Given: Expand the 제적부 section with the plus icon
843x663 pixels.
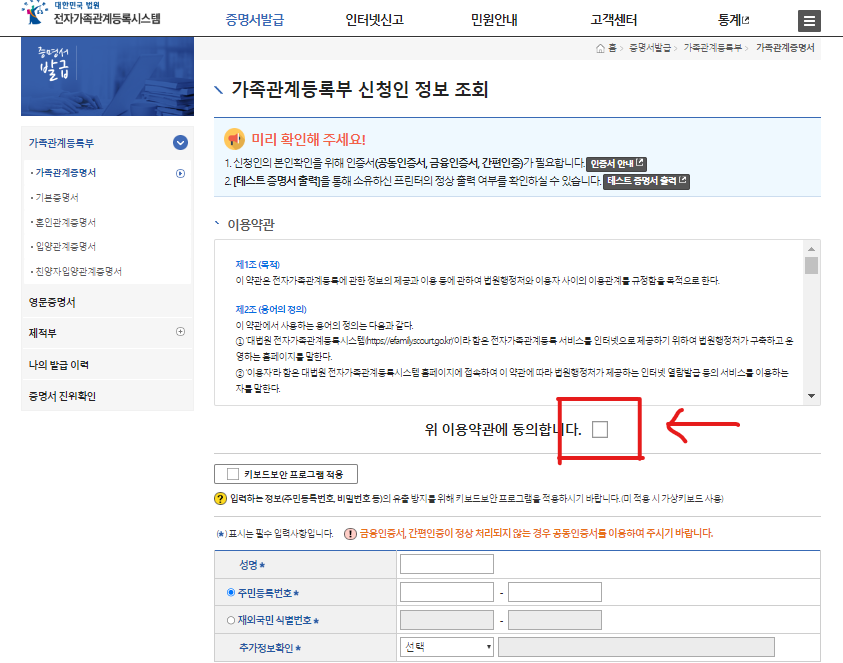Looking at the screenshot, I should pyautogui.click(x=182, y=333).
